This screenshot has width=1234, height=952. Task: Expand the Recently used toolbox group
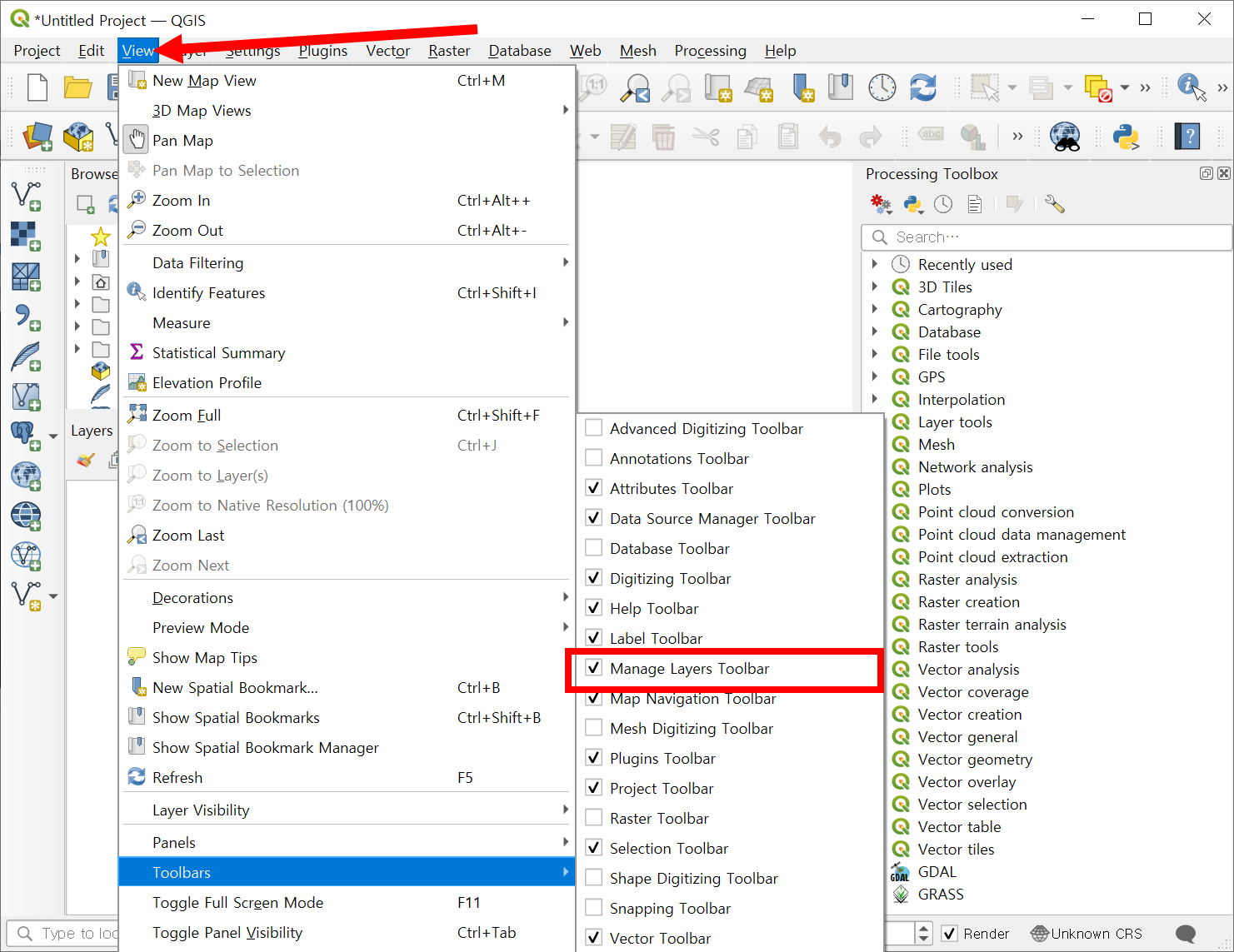[875, 264]
